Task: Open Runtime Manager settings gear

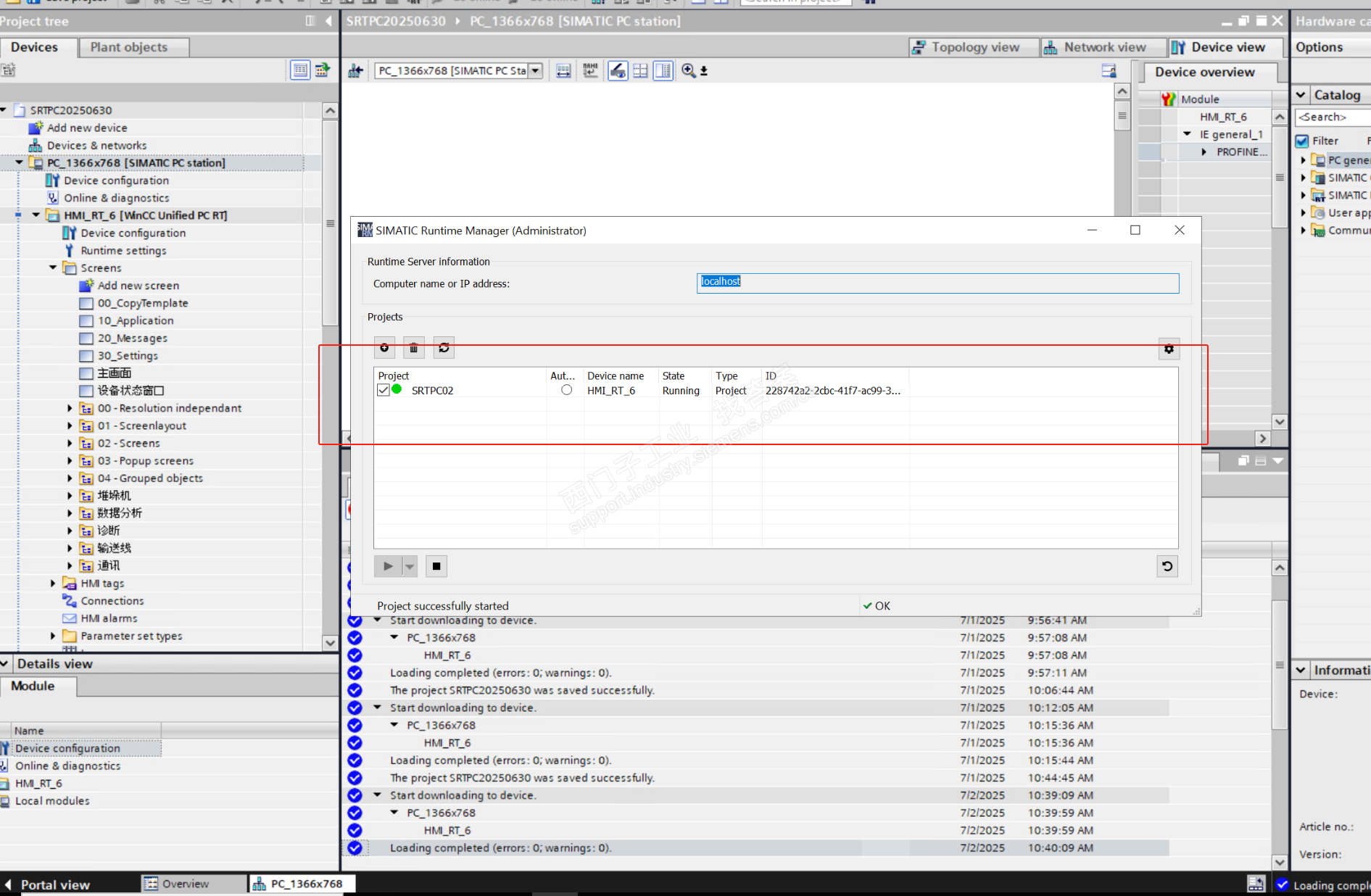Action: (1169, 349)
